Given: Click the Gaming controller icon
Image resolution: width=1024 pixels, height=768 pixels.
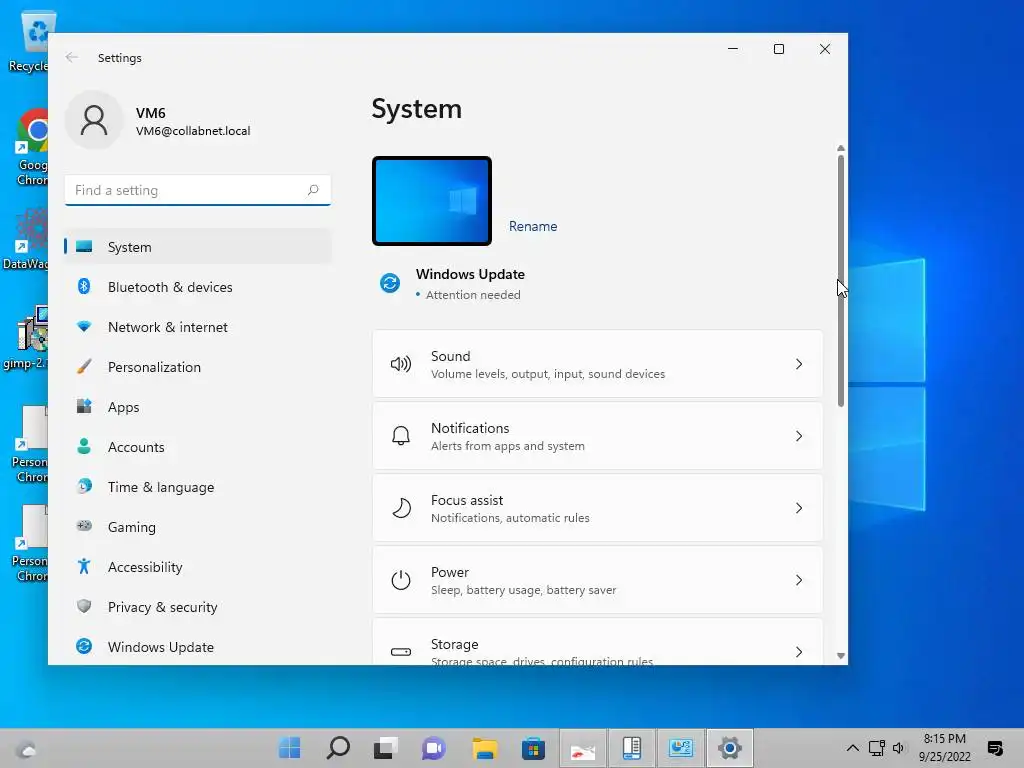Looking at the screenshot, I should 84,526.
